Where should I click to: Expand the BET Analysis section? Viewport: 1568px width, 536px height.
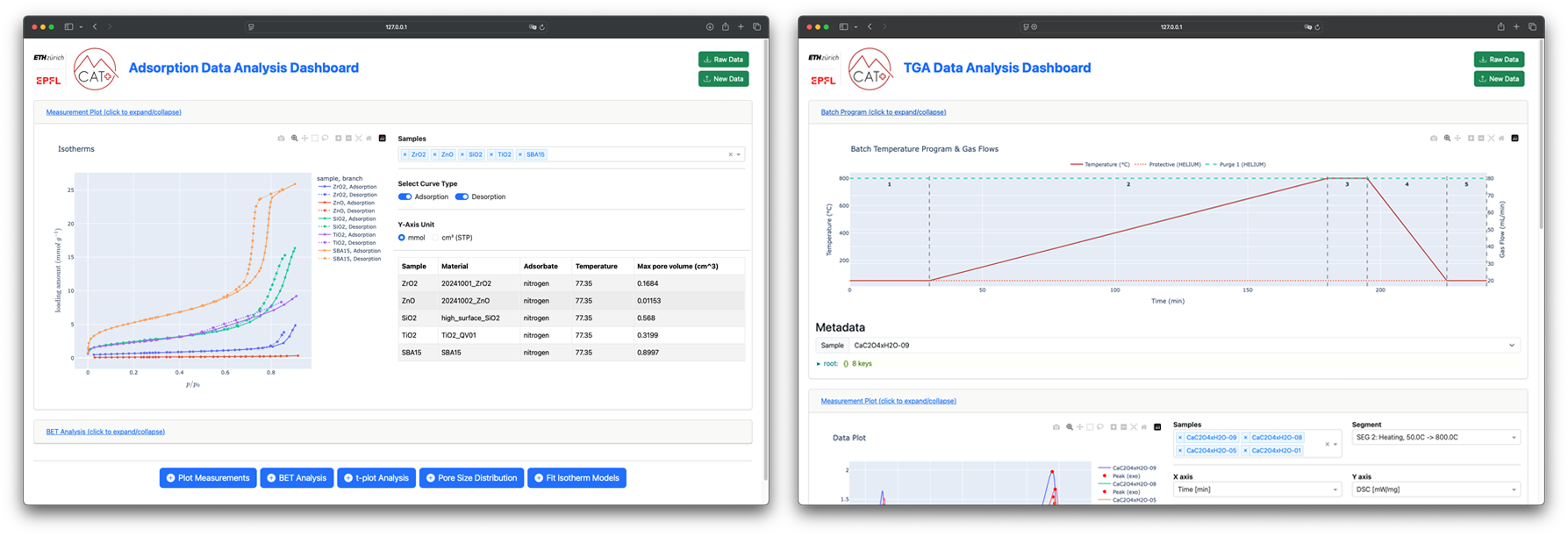click(x=105, y=432)
